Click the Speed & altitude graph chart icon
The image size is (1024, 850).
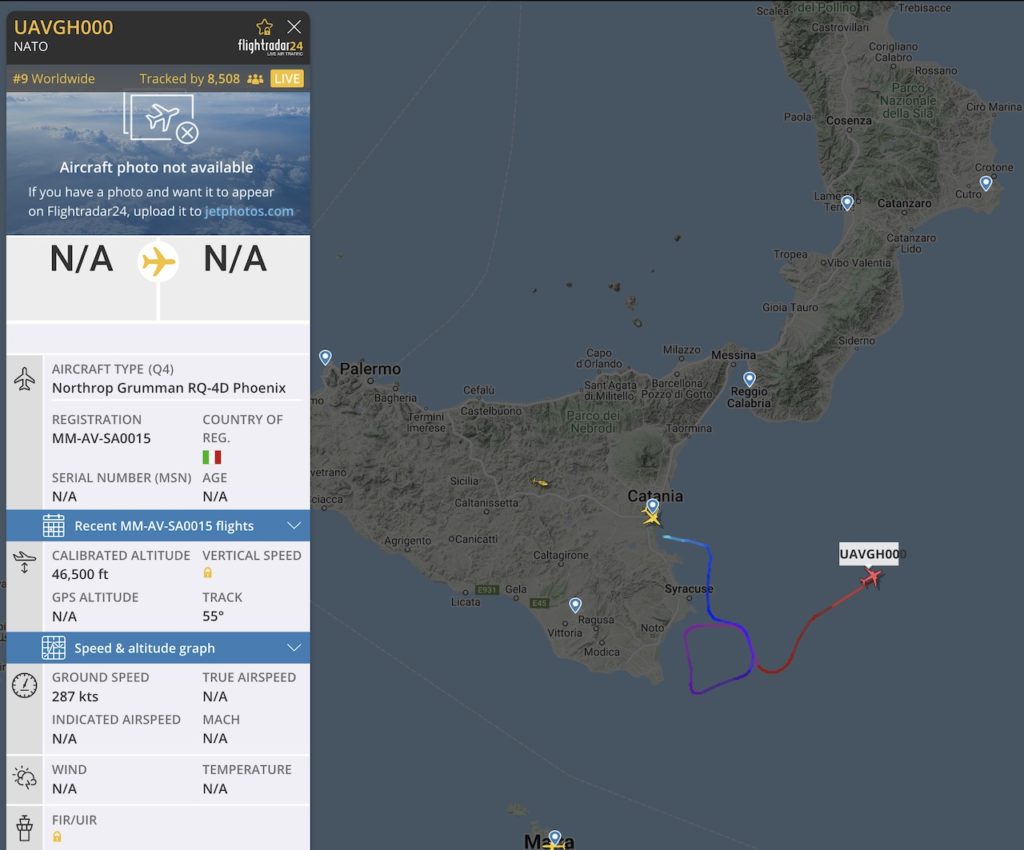pyautogui.click(x=54, y=648)
